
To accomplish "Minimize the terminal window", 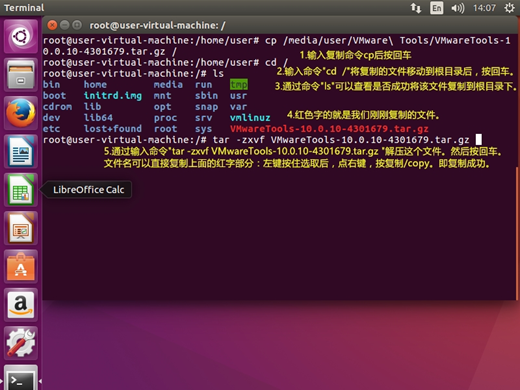I will click(65, 25).
